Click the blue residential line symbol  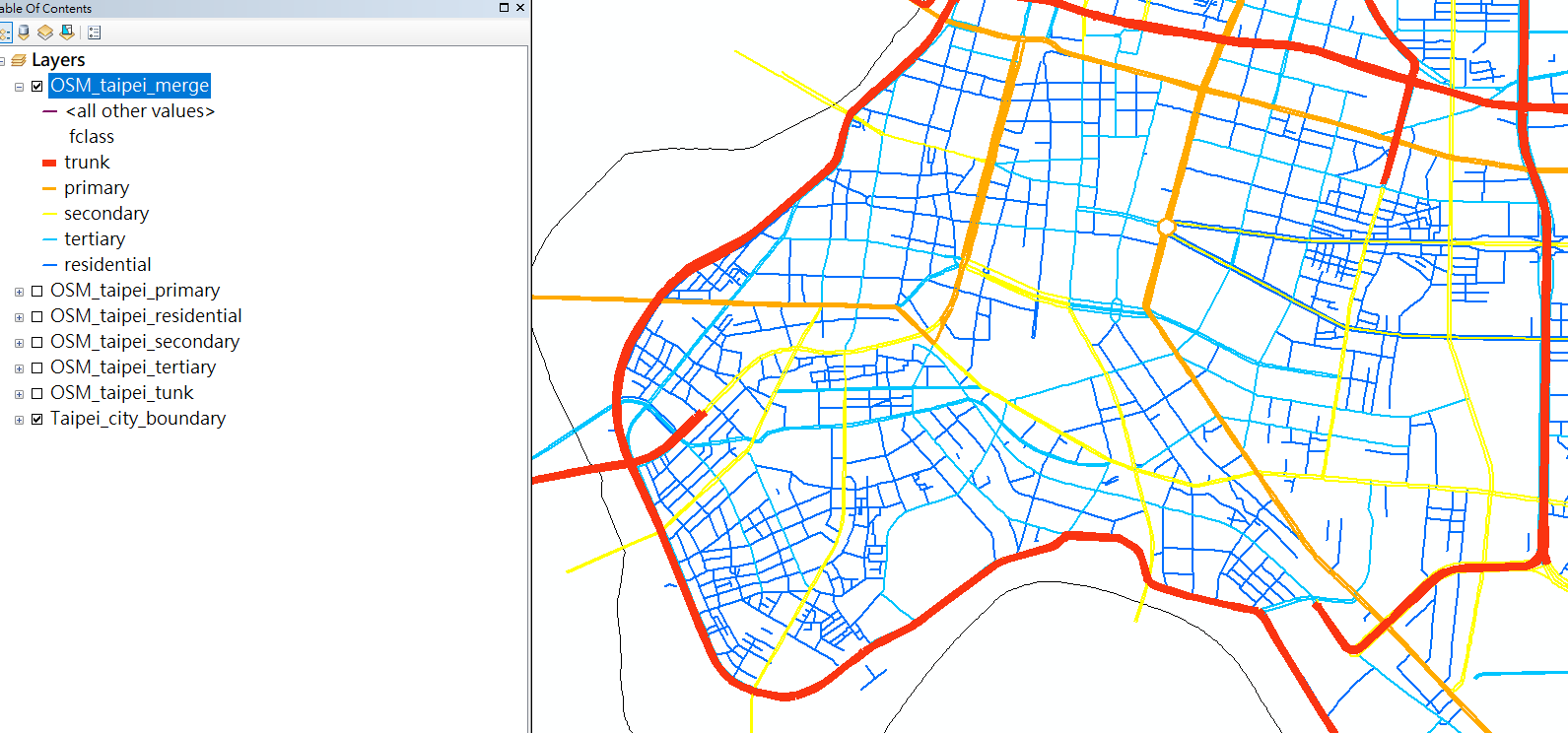click(49, 265)
